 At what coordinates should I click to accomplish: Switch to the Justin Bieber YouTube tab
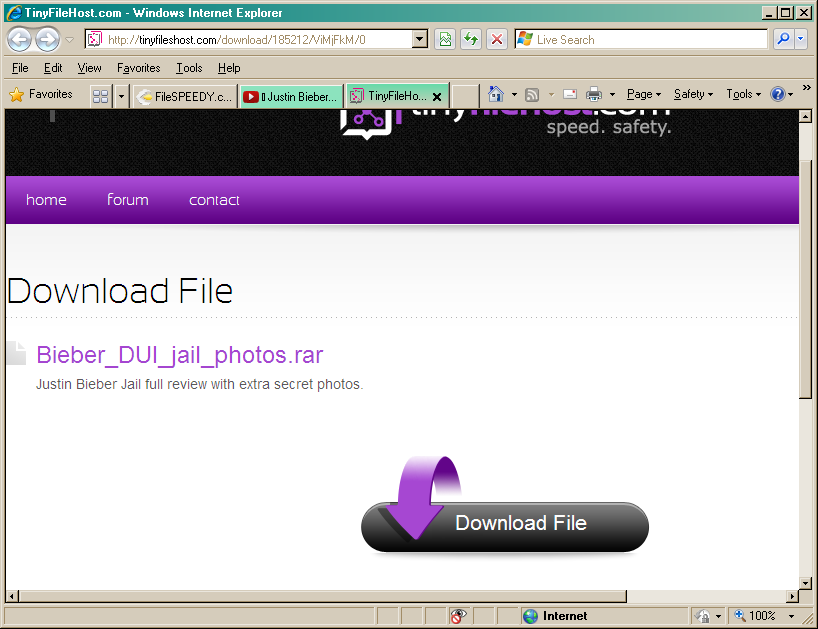coord(291,96)
